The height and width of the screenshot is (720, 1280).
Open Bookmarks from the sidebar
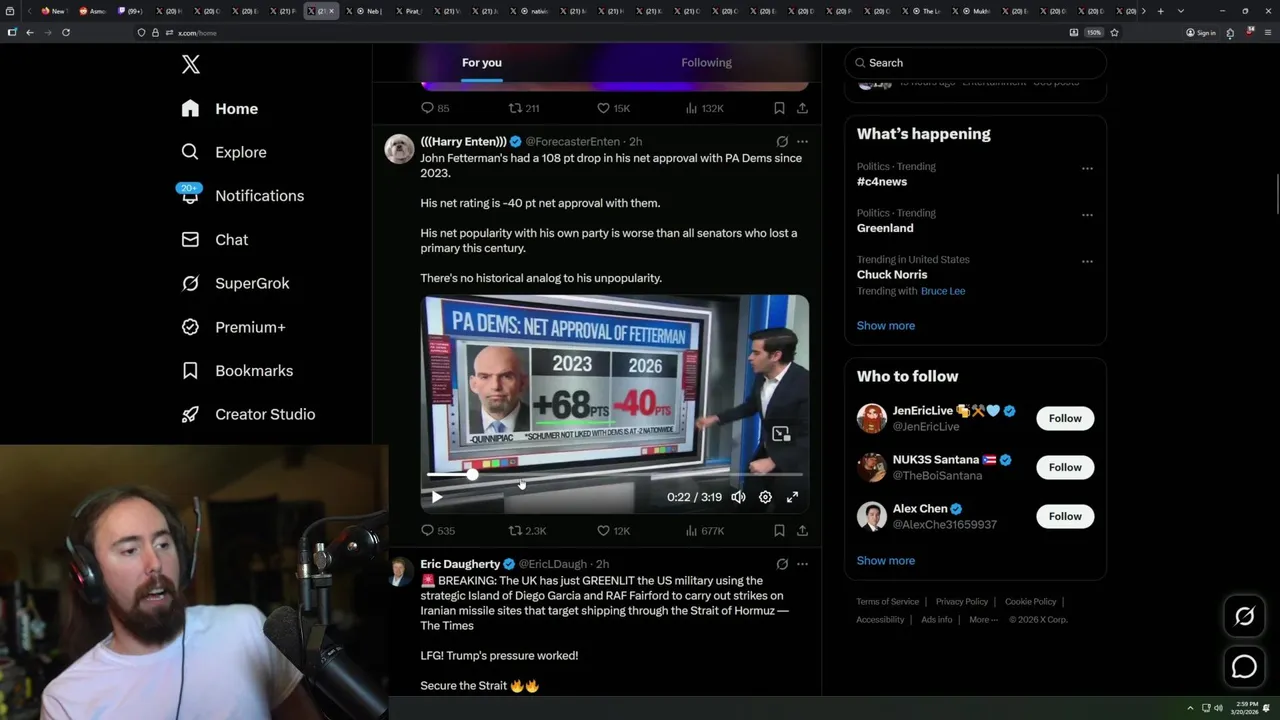(x=237, y=371)
